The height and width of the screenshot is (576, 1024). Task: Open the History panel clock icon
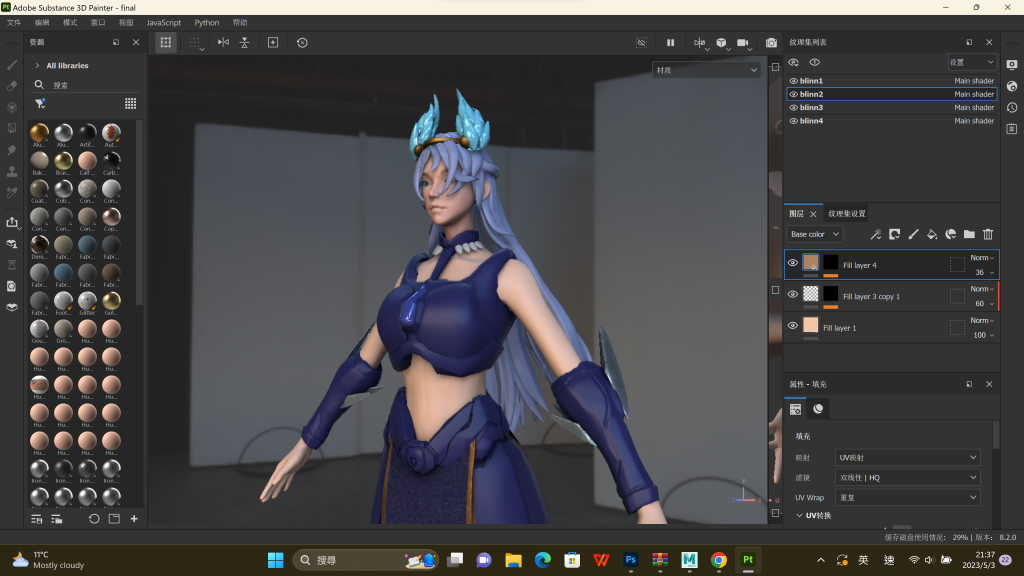pos(1012,108)
